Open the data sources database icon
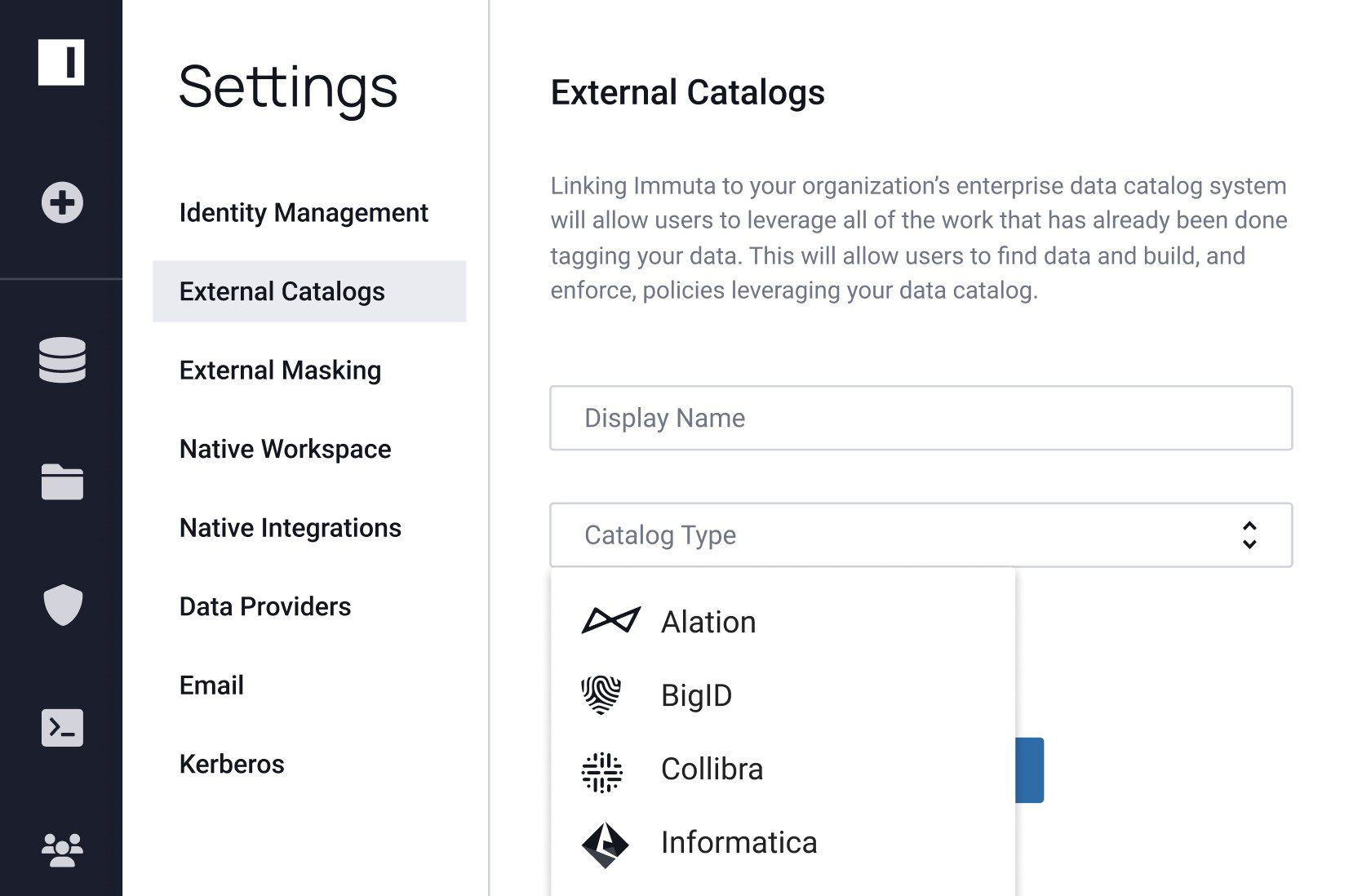This screenshot has width=1371, height=896. 62,360
